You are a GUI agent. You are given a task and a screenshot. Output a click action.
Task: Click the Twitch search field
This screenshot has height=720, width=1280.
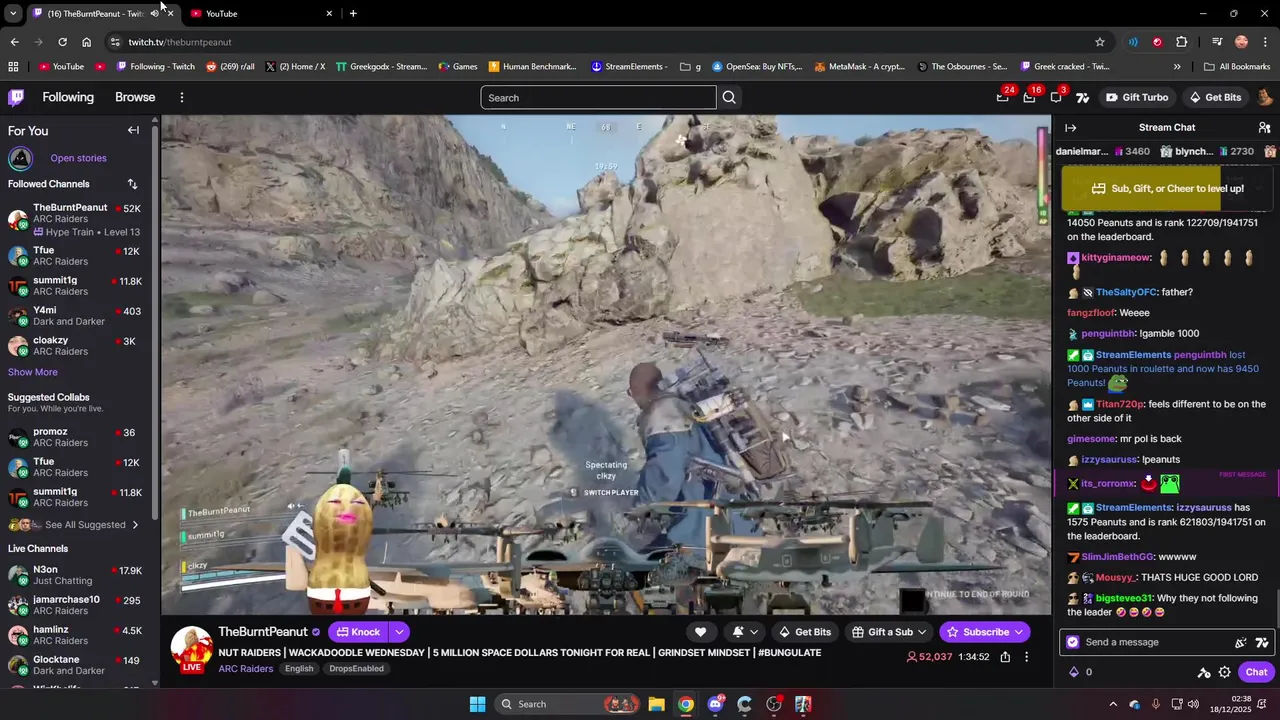pyautogui.click(x=598, y=97)
